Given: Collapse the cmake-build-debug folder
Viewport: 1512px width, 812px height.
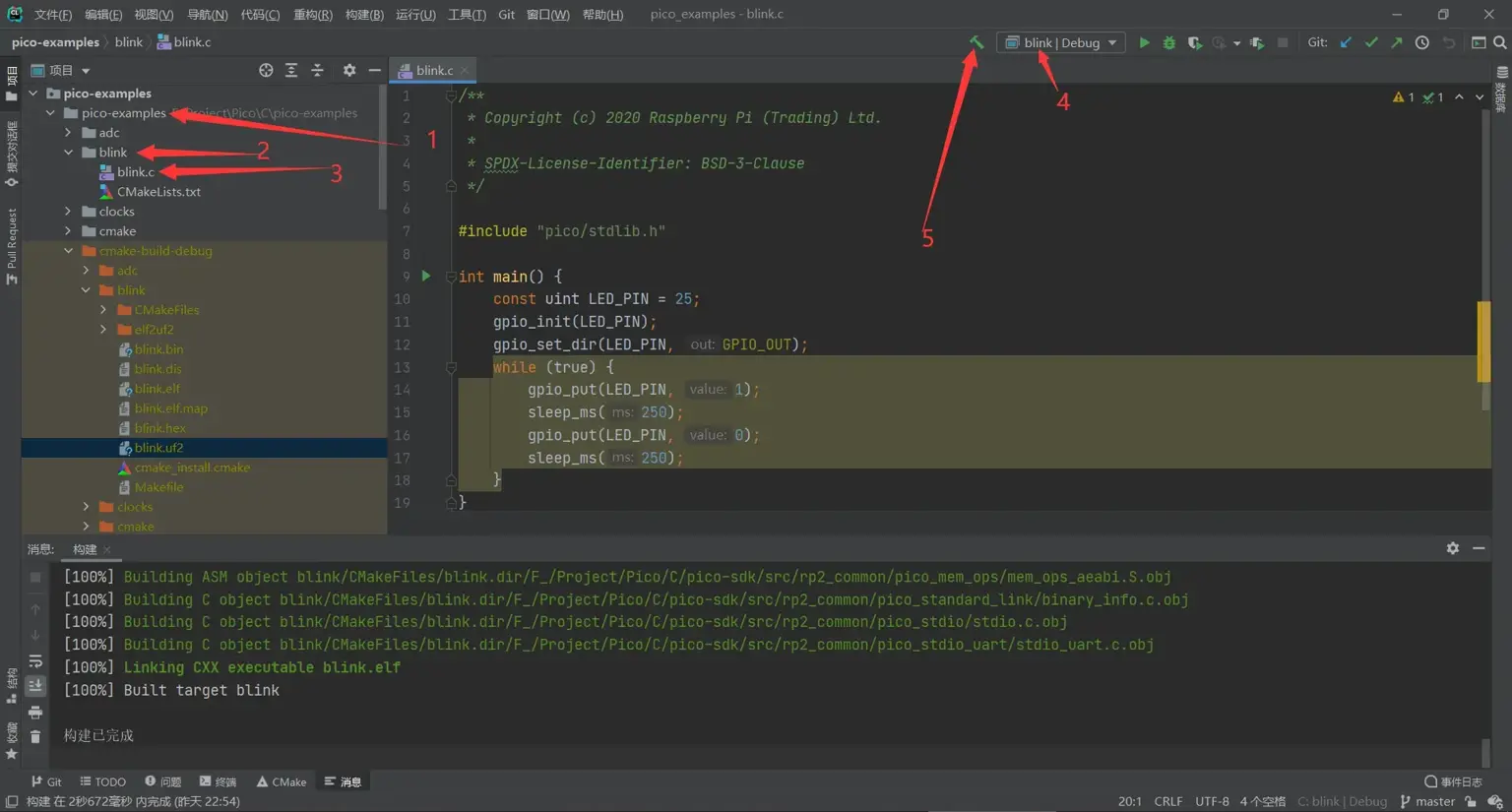Looking at the screenshot, I should coord(69,251).
